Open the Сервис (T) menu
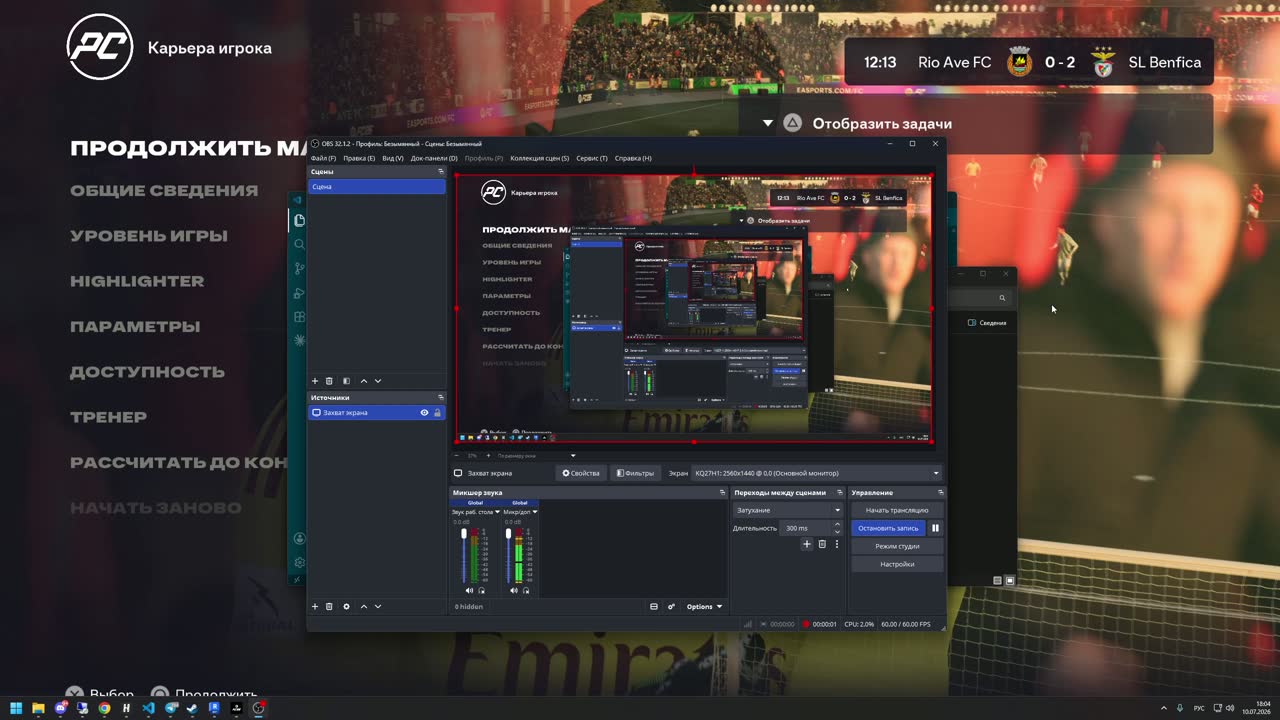This screenshot has height=720, width=1280. [x=592, y=158]
